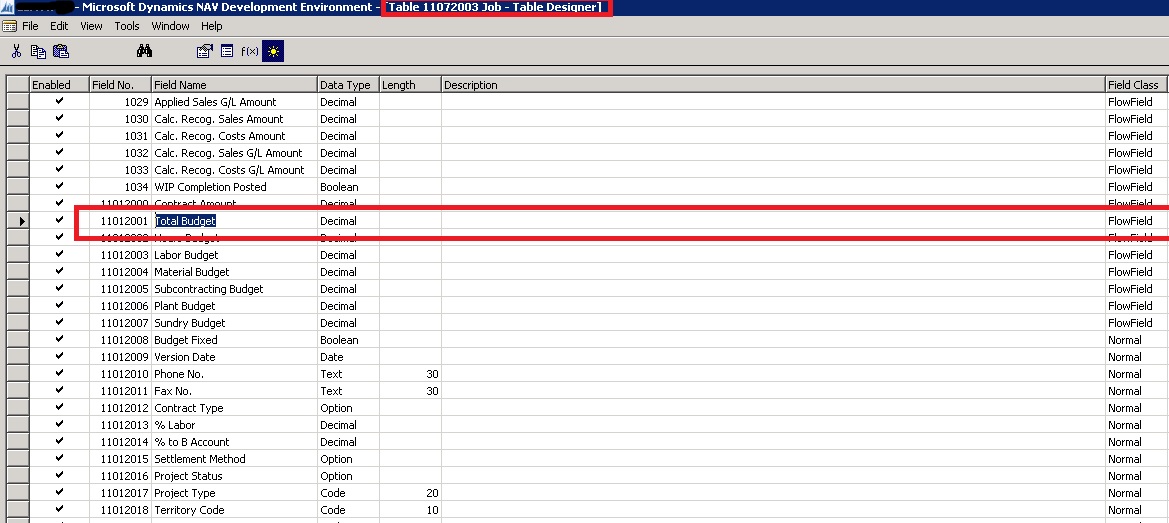Image resolution: width=1169 pixels, height=523 pixels.
Task: Click the Description cell of Labor Budget
Action: pyautogui.click(x=774, y=254)
